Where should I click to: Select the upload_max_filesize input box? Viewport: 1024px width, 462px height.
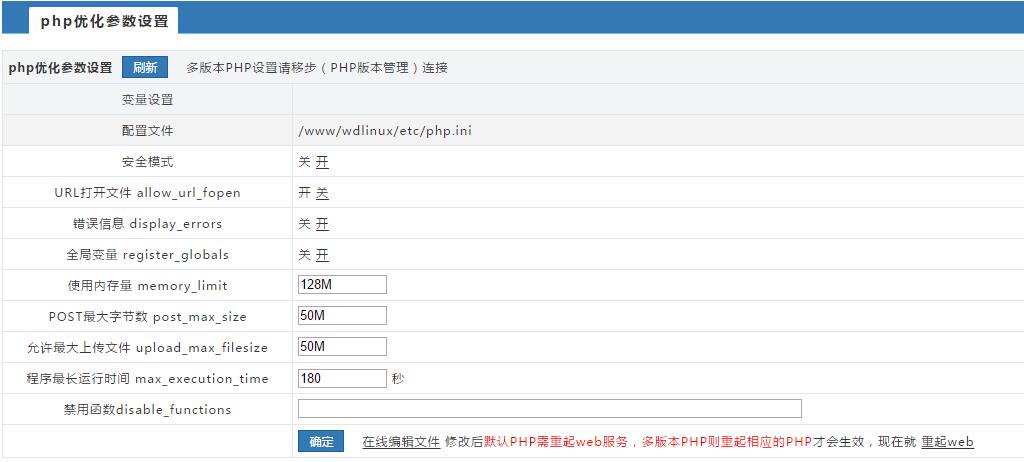tap(342, 347)
